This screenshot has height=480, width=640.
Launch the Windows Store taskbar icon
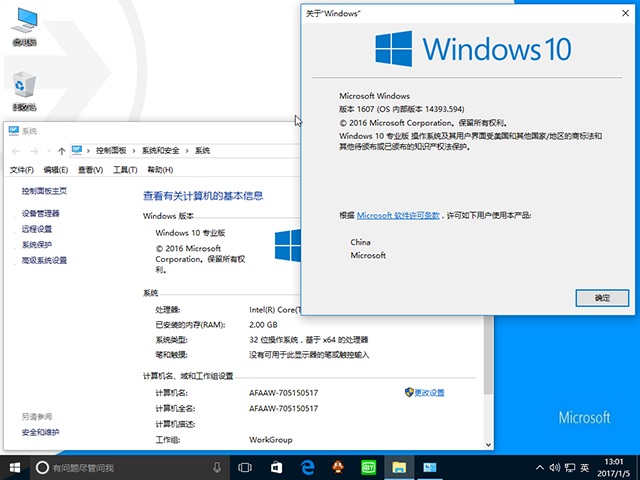click(276, 467)
